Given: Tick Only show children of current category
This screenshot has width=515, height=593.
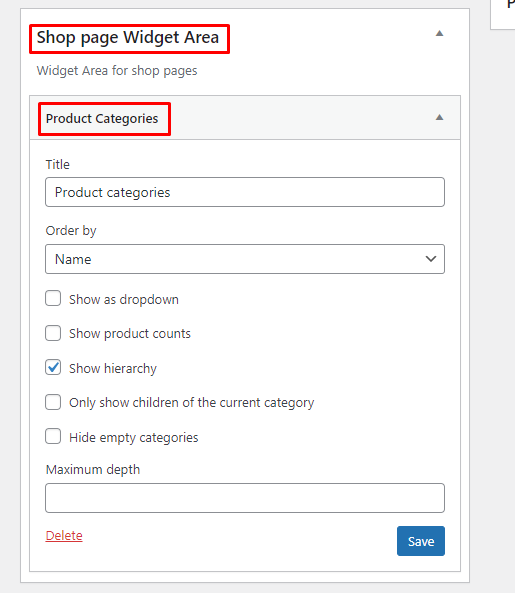Looking at the screenshot, I should click(53, 402).
